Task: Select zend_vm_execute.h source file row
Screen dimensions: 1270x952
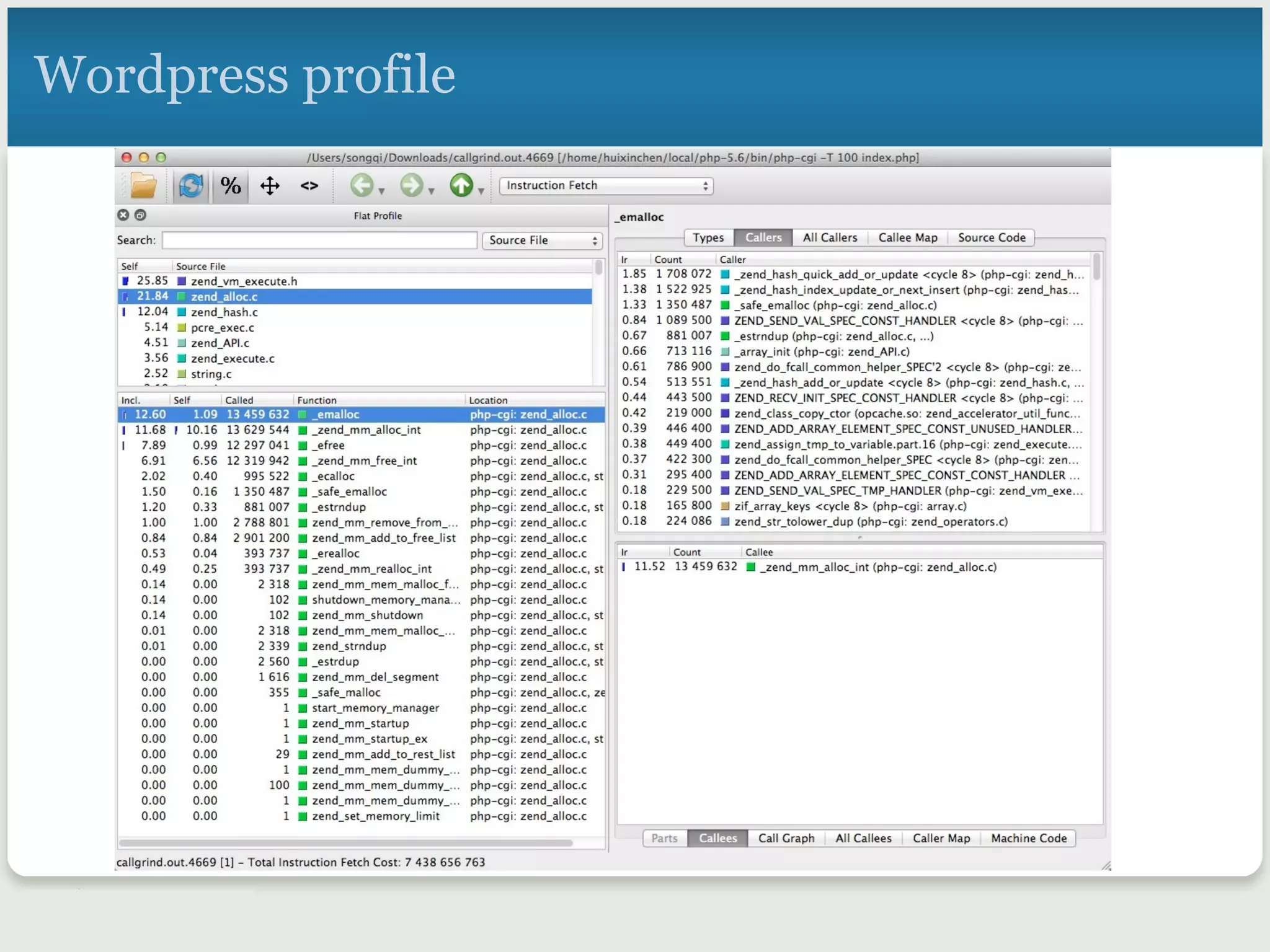Action: (355, 281)
